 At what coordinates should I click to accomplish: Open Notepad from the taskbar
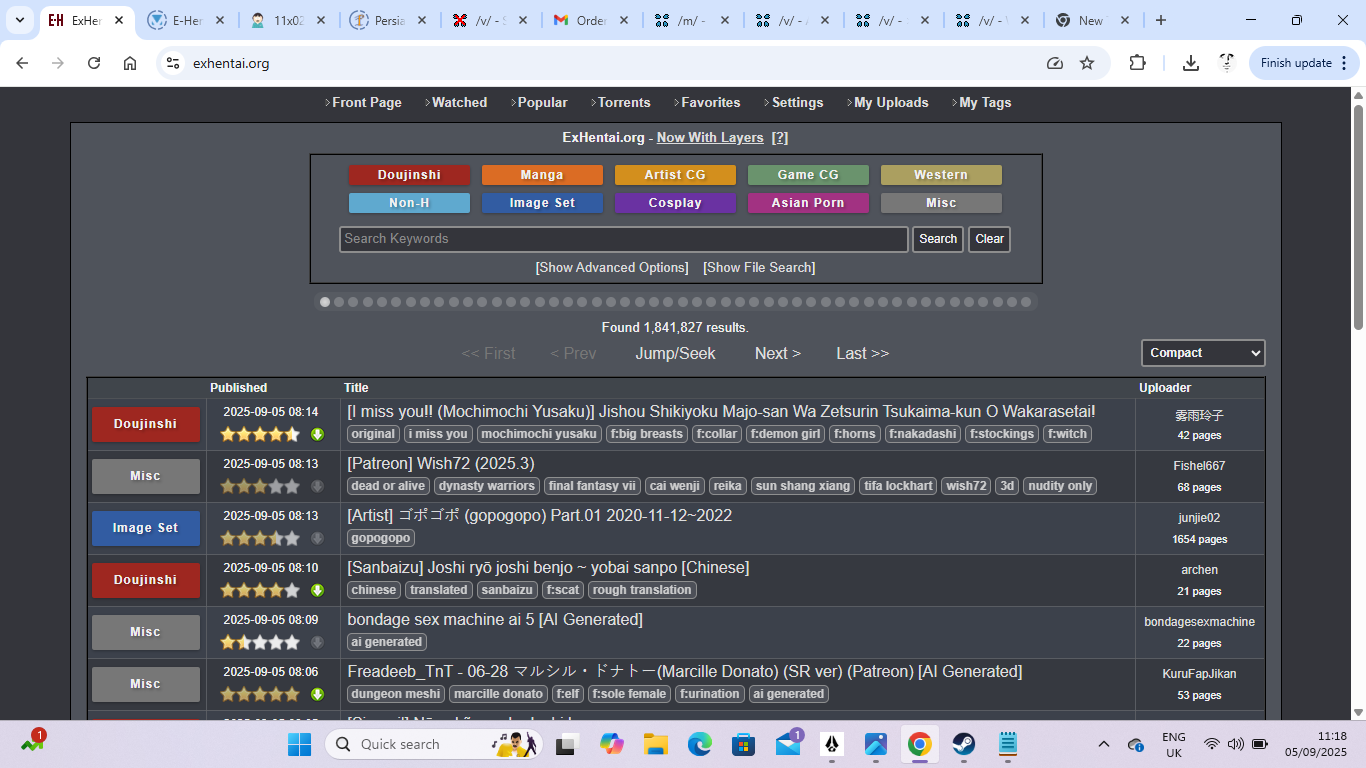(1007, 744)
